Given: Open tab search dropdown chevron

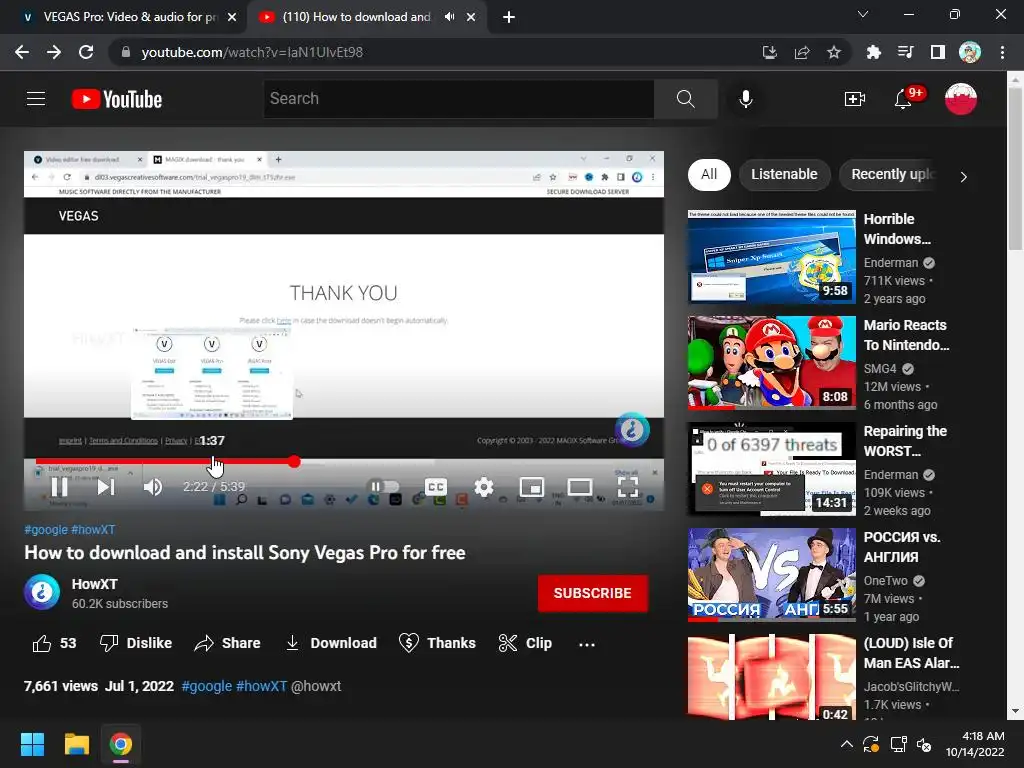Looking at the screenshot, I should [863, 14].
